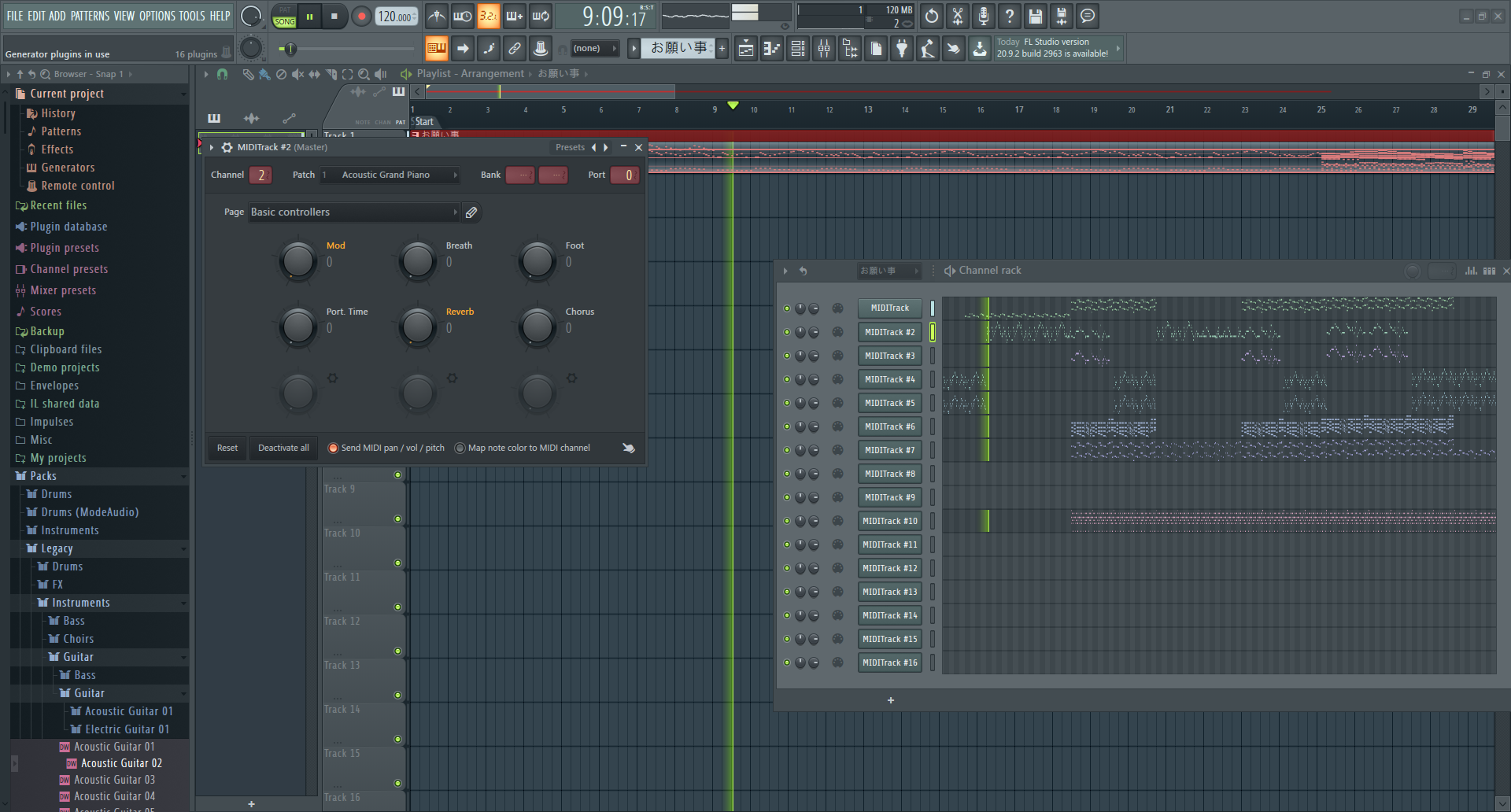Open the Page Basic controllers dropdown
This screenshot has height=812, width=1511.
coord(353,212)
